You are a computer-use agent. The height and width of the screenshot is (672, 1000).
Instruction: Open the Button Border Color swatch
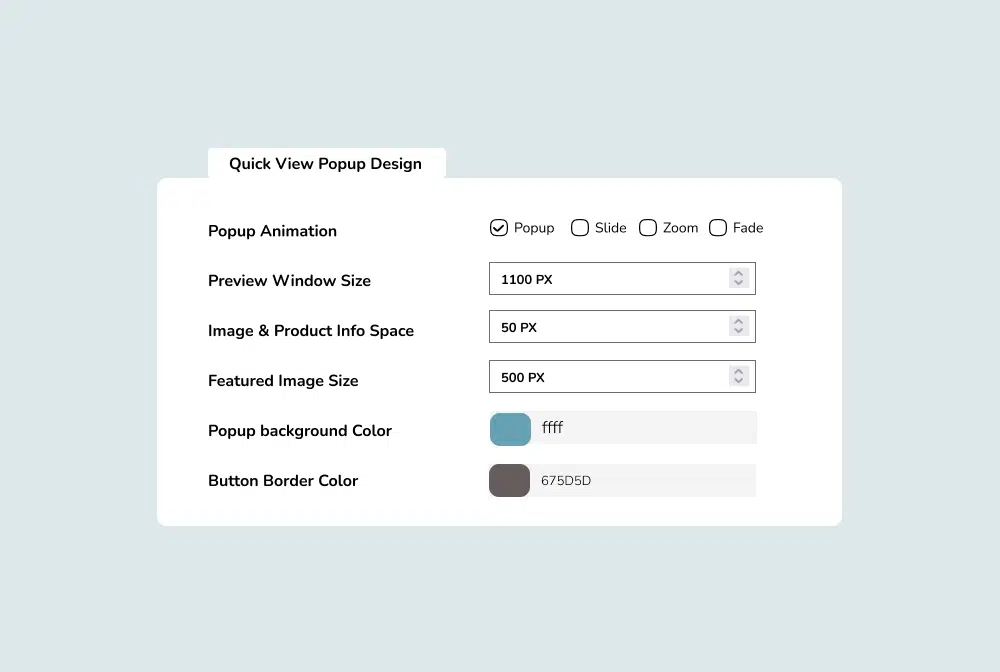pyautogui.click(x=509, y=480)
